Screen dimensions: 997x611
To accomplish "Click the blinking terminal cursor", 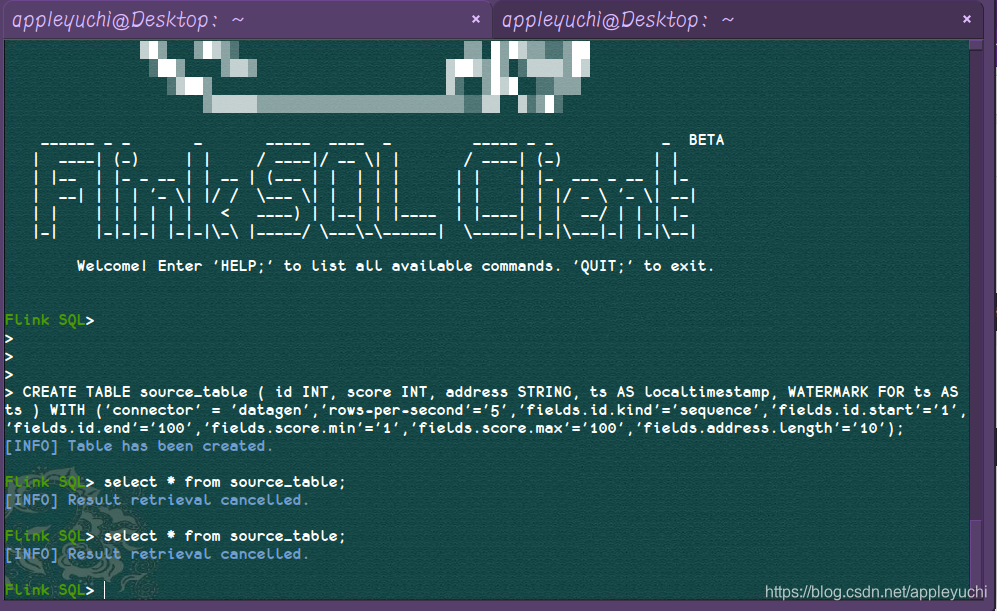I will 103,589.
